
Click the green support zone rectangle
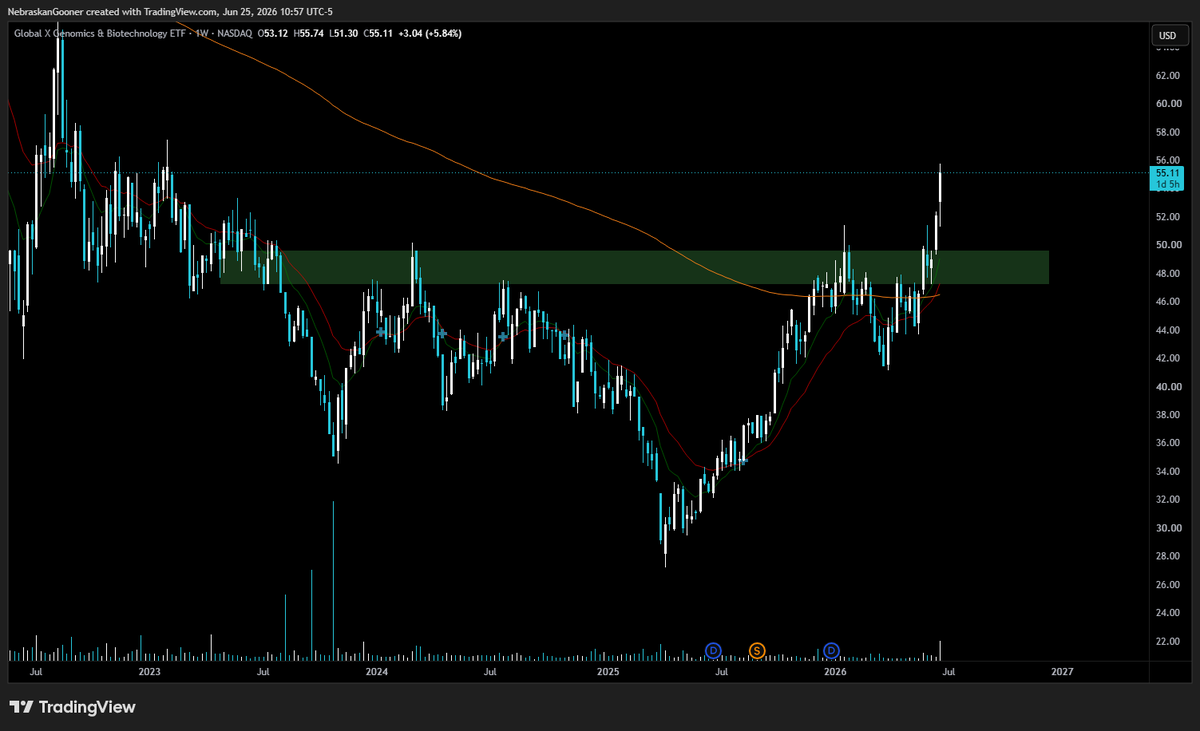coord(634,267)
